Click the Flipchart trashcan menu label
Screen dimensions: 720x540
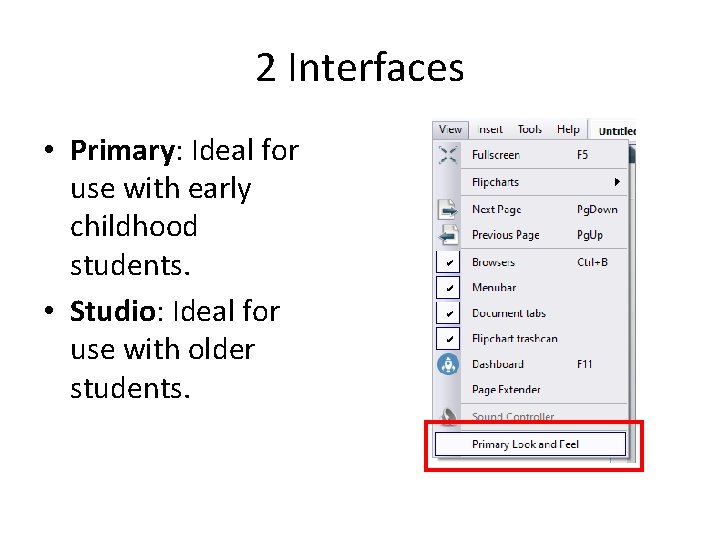coord(515,339)
